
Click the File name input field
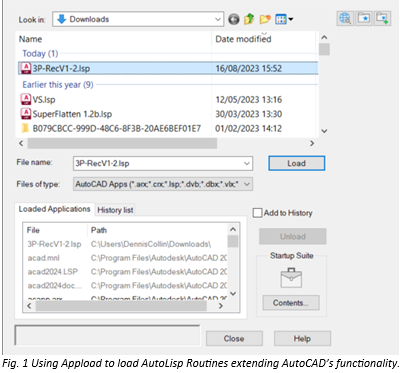[x=163, y=163]
